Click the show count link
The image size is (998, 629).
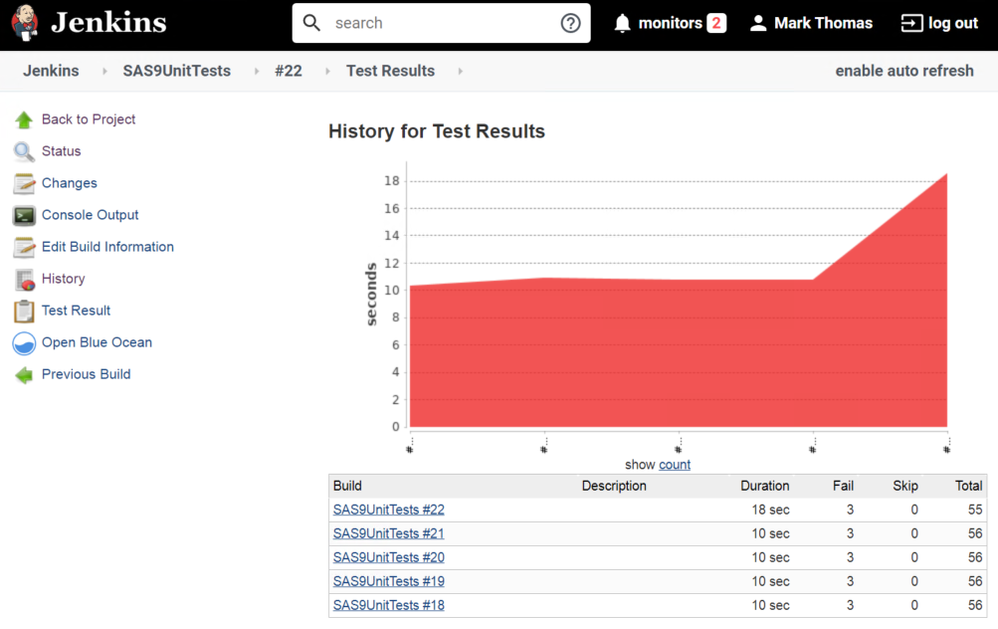pos(675,465)
